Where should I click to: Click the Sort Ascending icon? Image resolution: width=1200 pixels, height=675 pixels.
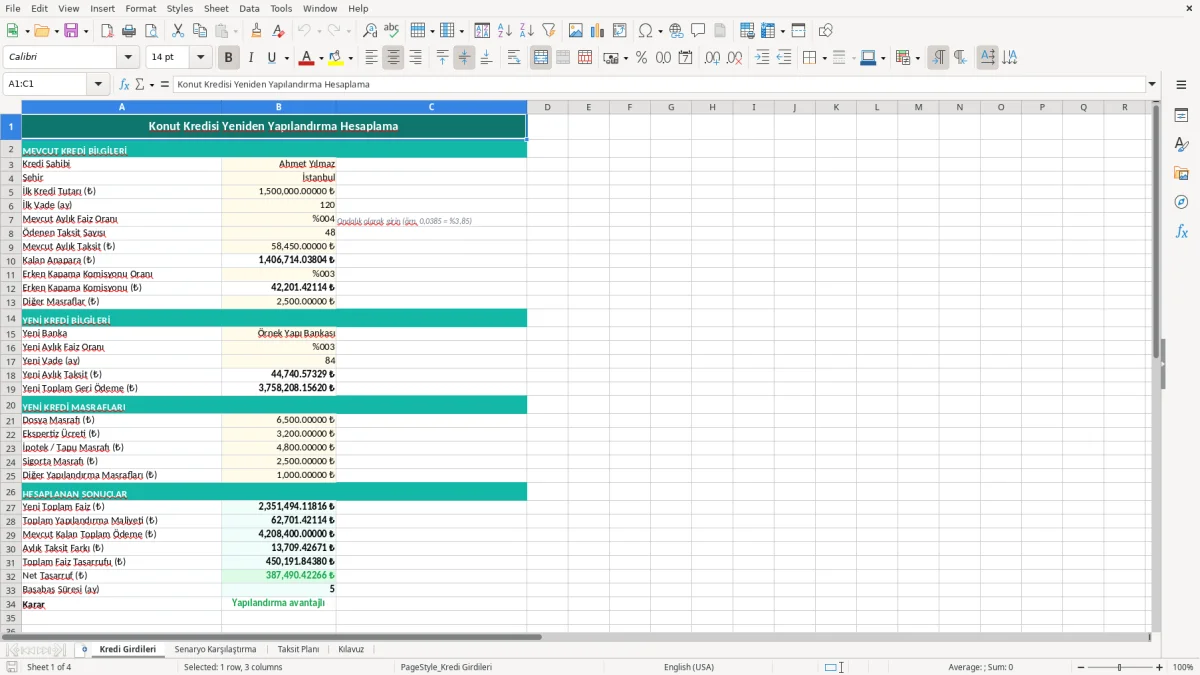coord(504,31)
